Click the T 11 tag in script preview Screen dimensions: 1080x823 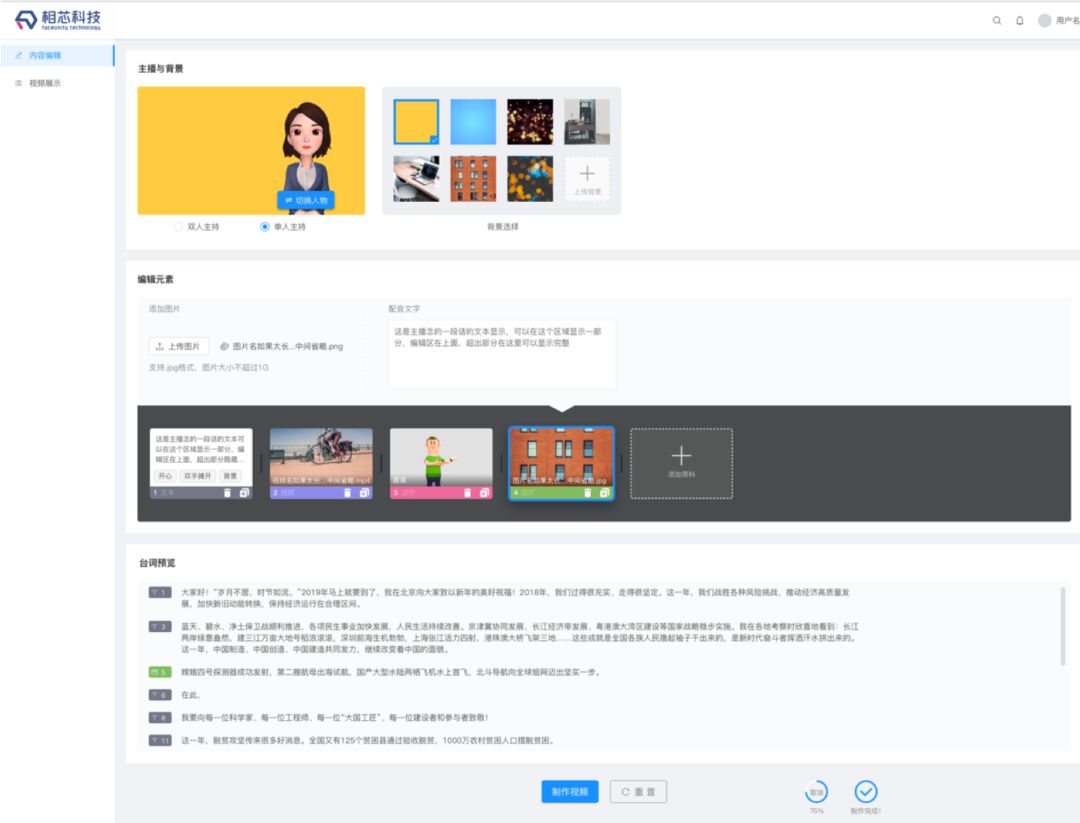coord(160,740)
